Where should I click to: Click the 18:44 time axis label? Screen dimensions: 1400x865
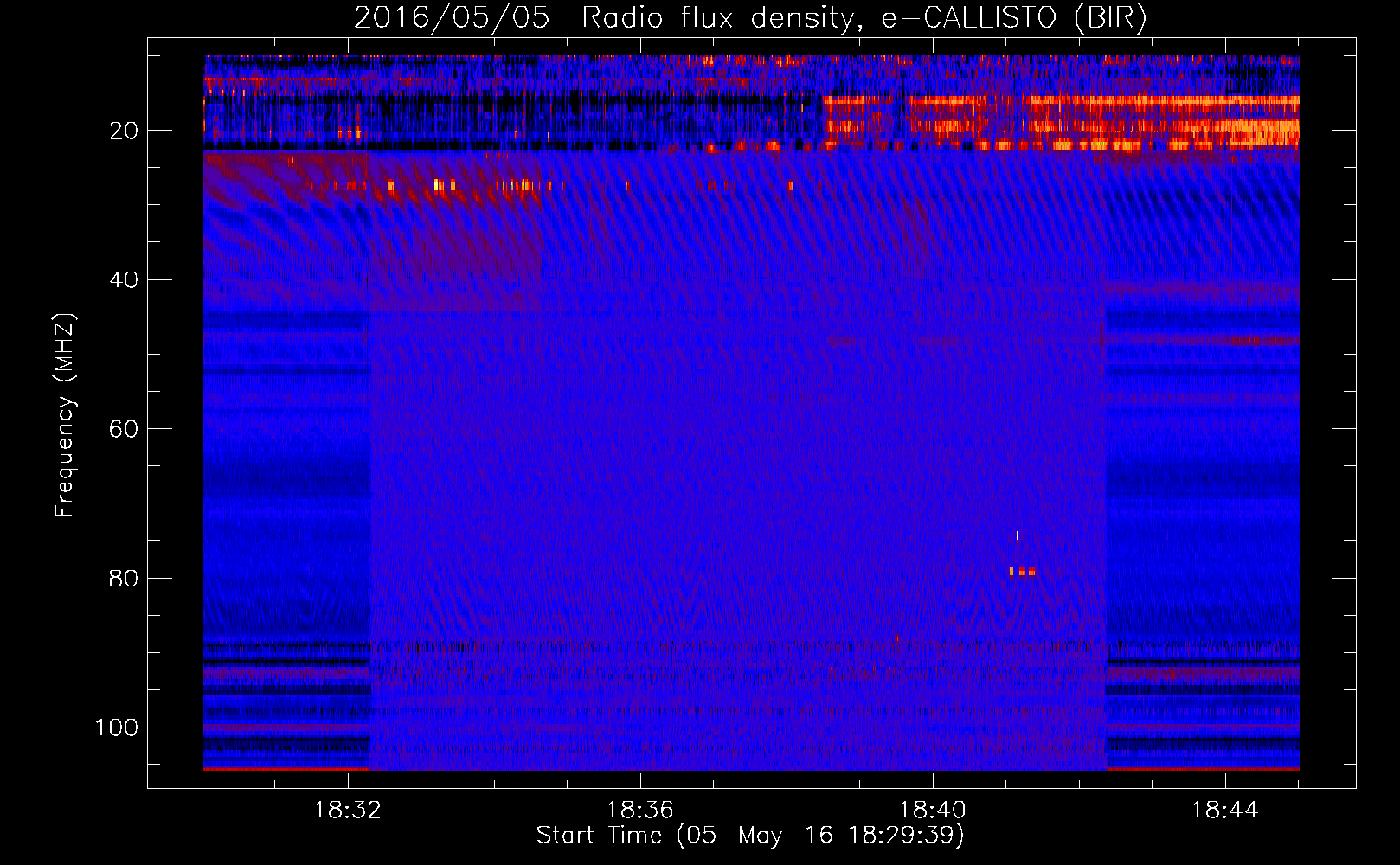click(1225, 811)
